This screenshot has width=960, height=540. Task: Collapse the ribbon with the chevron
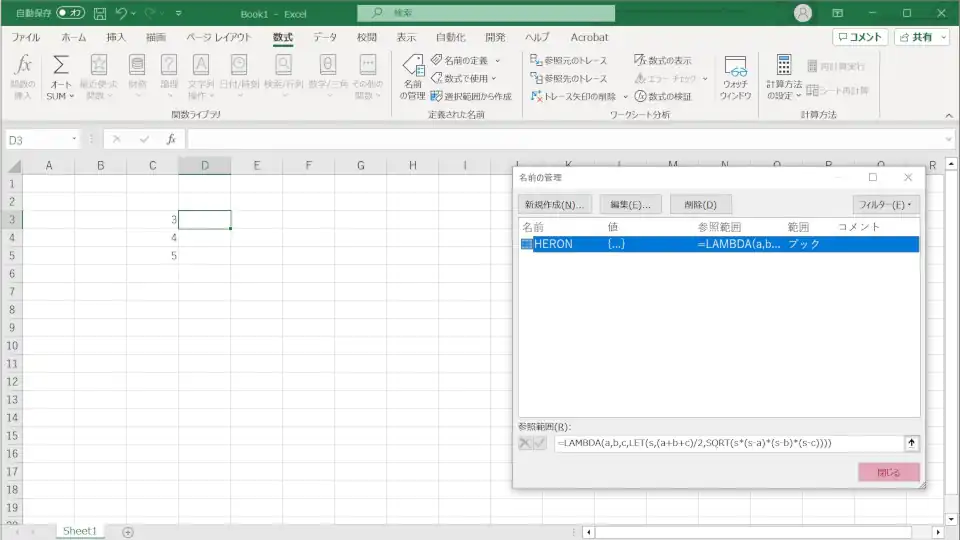949,115
